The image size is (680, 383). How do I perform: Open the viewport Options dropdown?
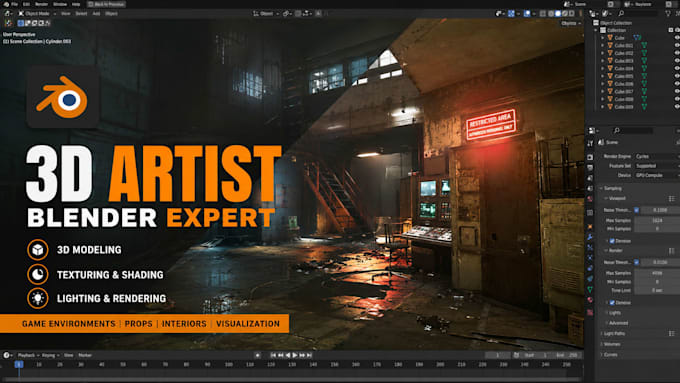click(571, 23)
